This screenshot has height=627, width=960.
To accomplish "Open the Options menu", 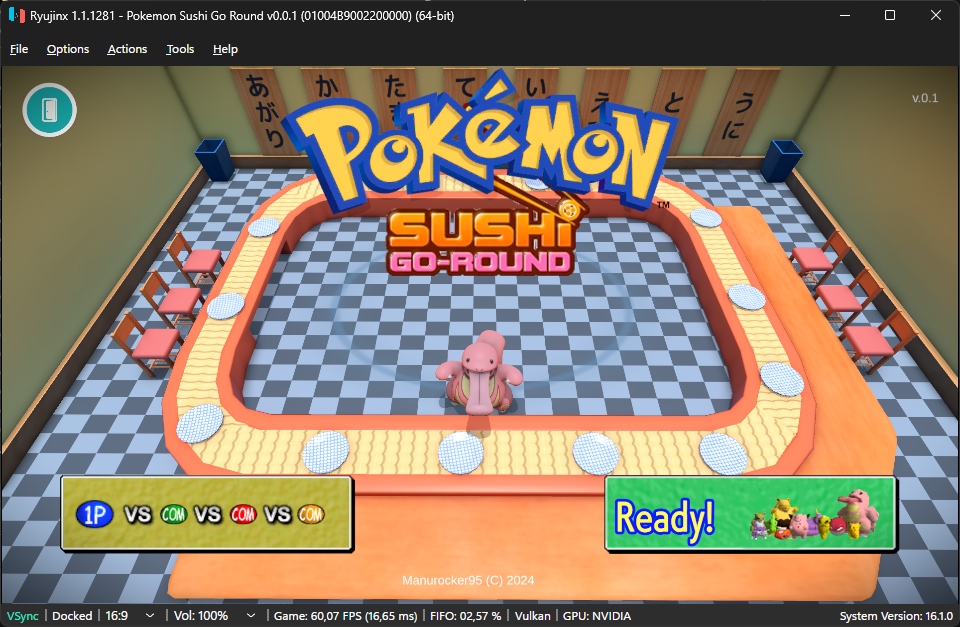I will point(68,49).
